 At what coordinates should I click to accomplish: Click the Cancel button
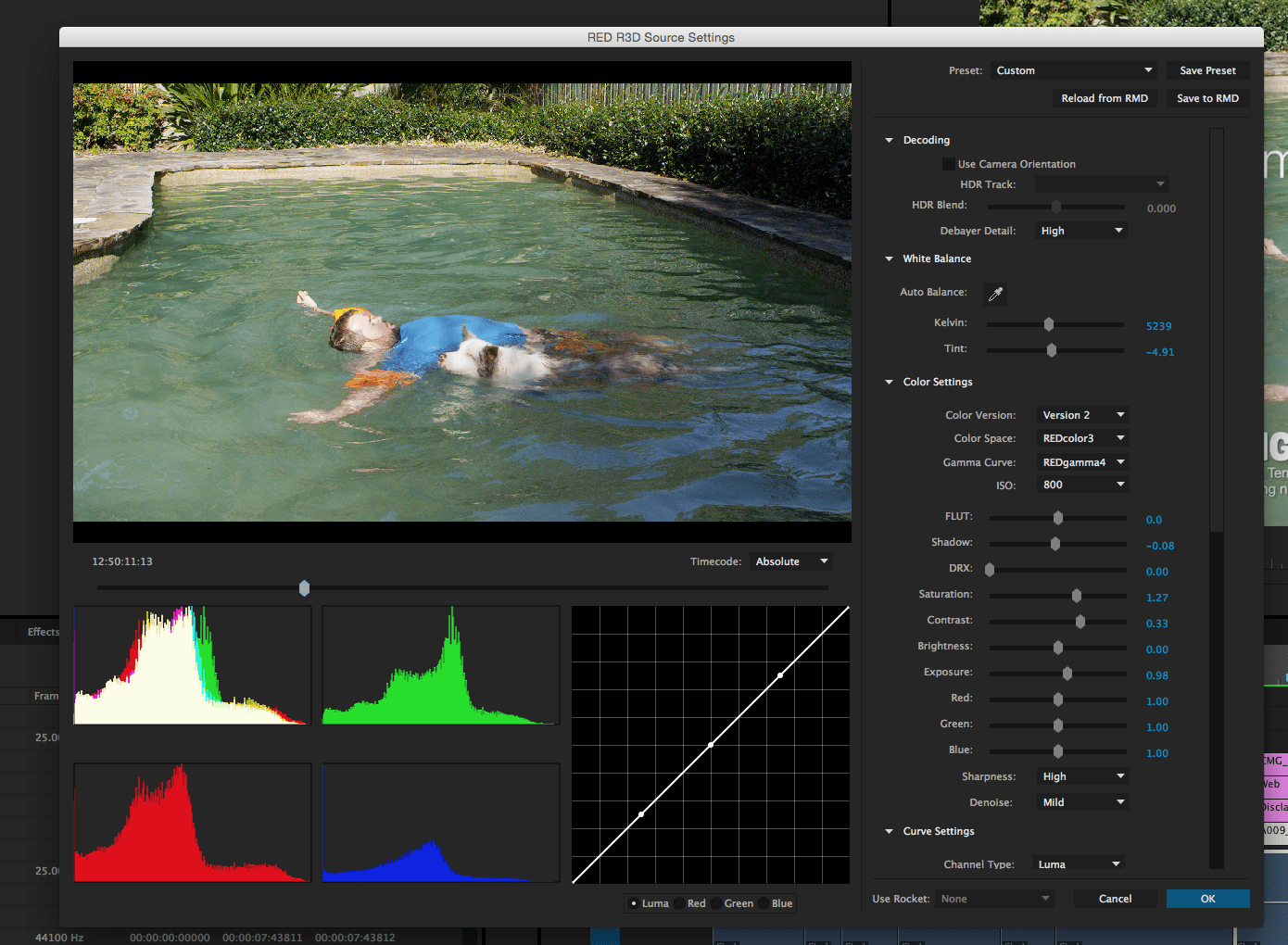[x=1115, y=899]
